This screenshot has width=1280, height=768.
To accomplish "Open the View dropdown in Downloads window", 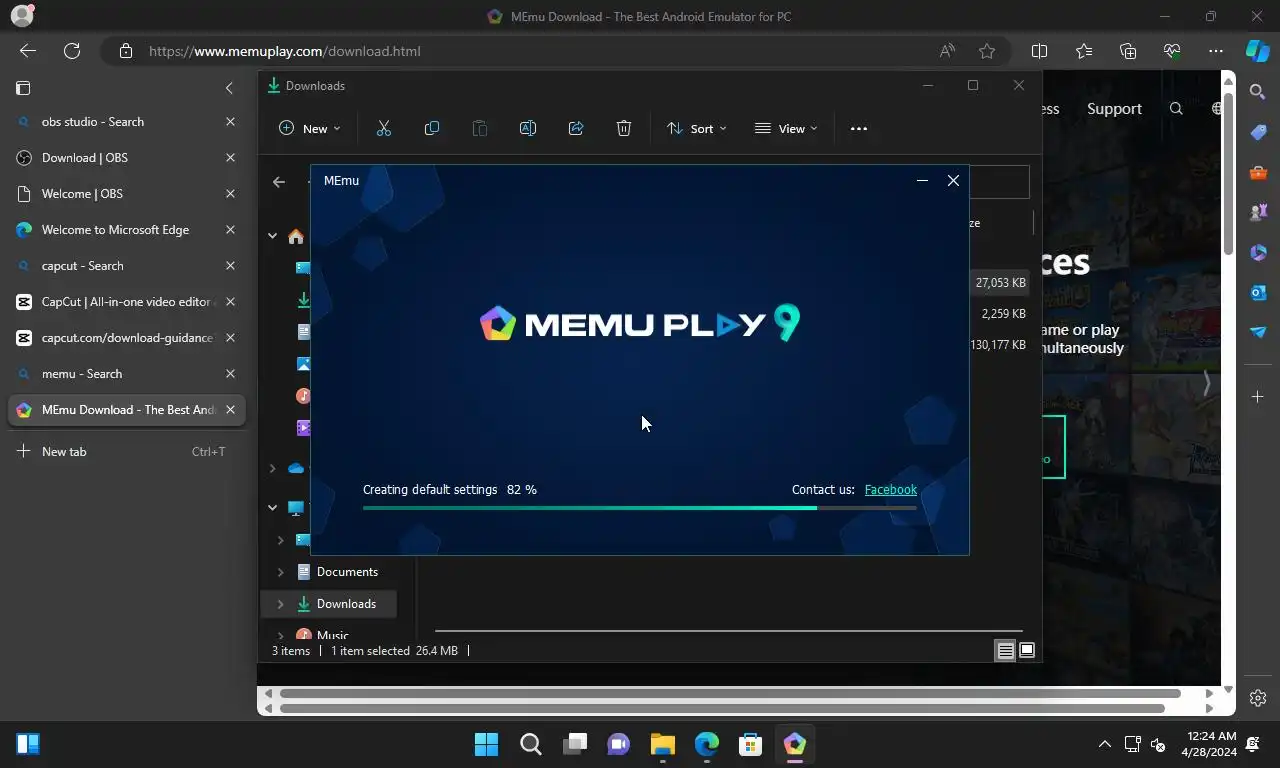I will pyautogui.click(x=786, y=128).
